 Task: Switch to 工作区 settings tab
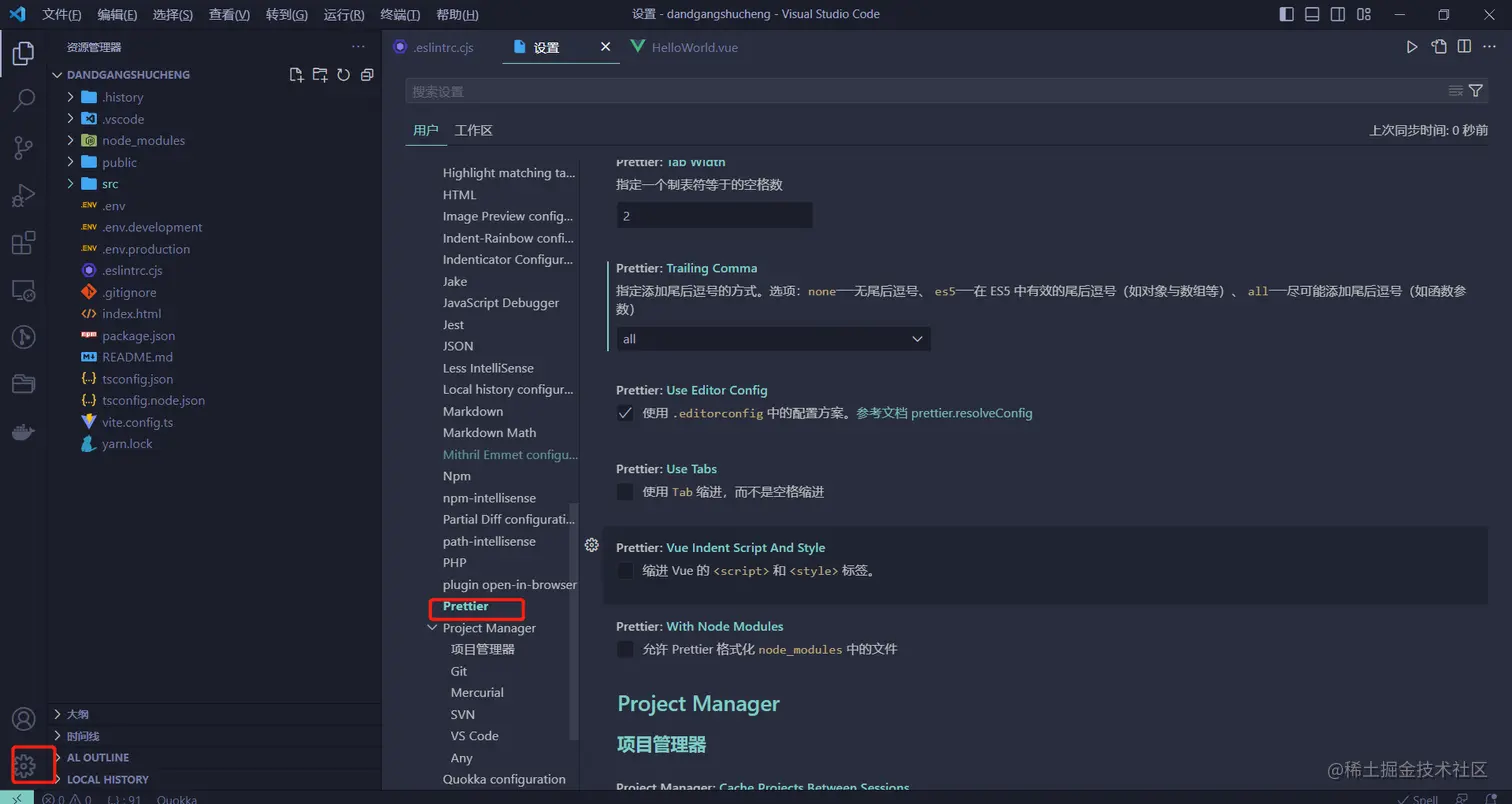coord(474,131)
